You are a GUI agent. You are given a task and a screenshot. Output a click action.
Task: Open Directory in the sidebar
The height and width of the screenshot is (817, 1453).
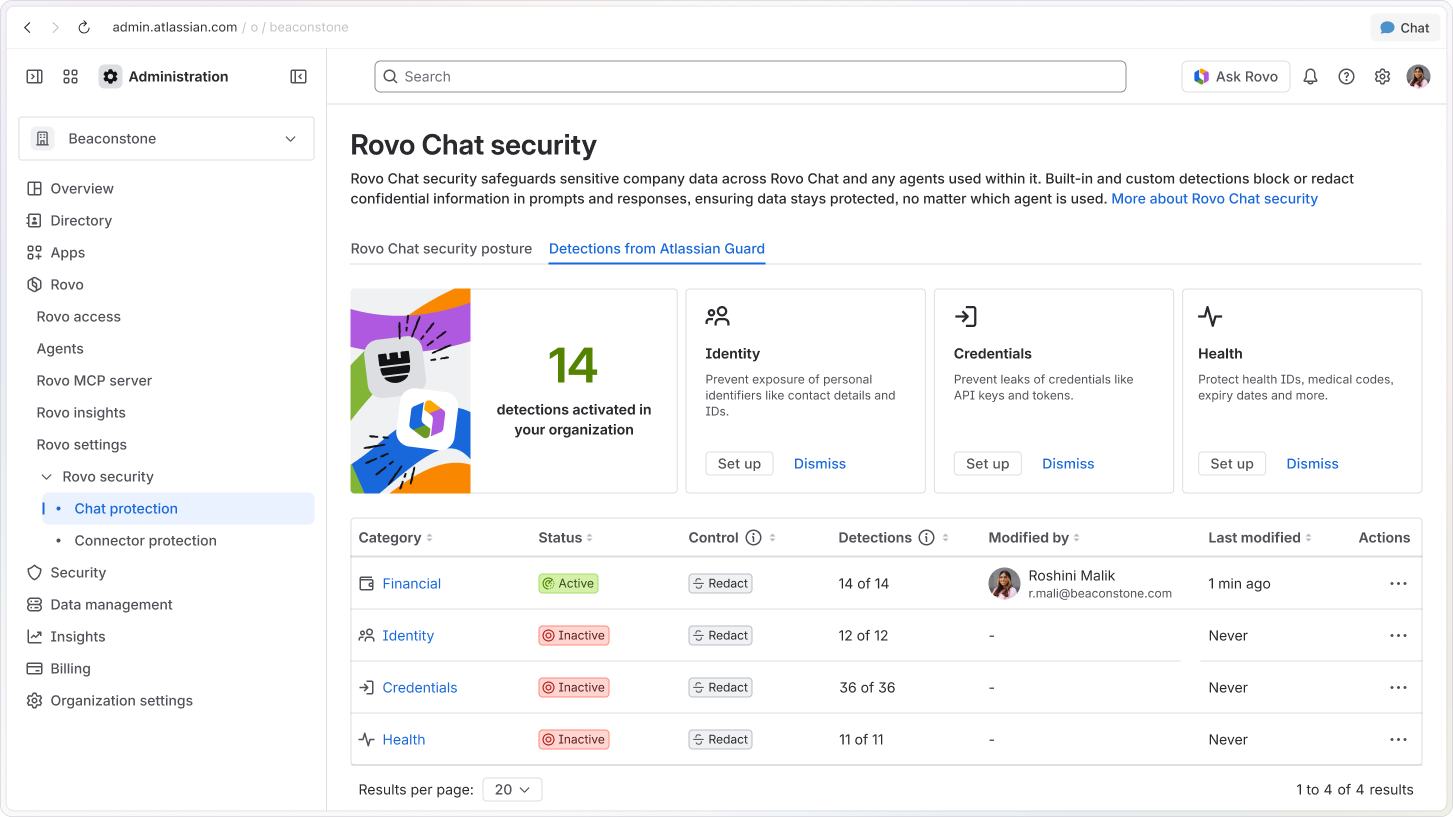pyautogui.click(x=81, y=221)
